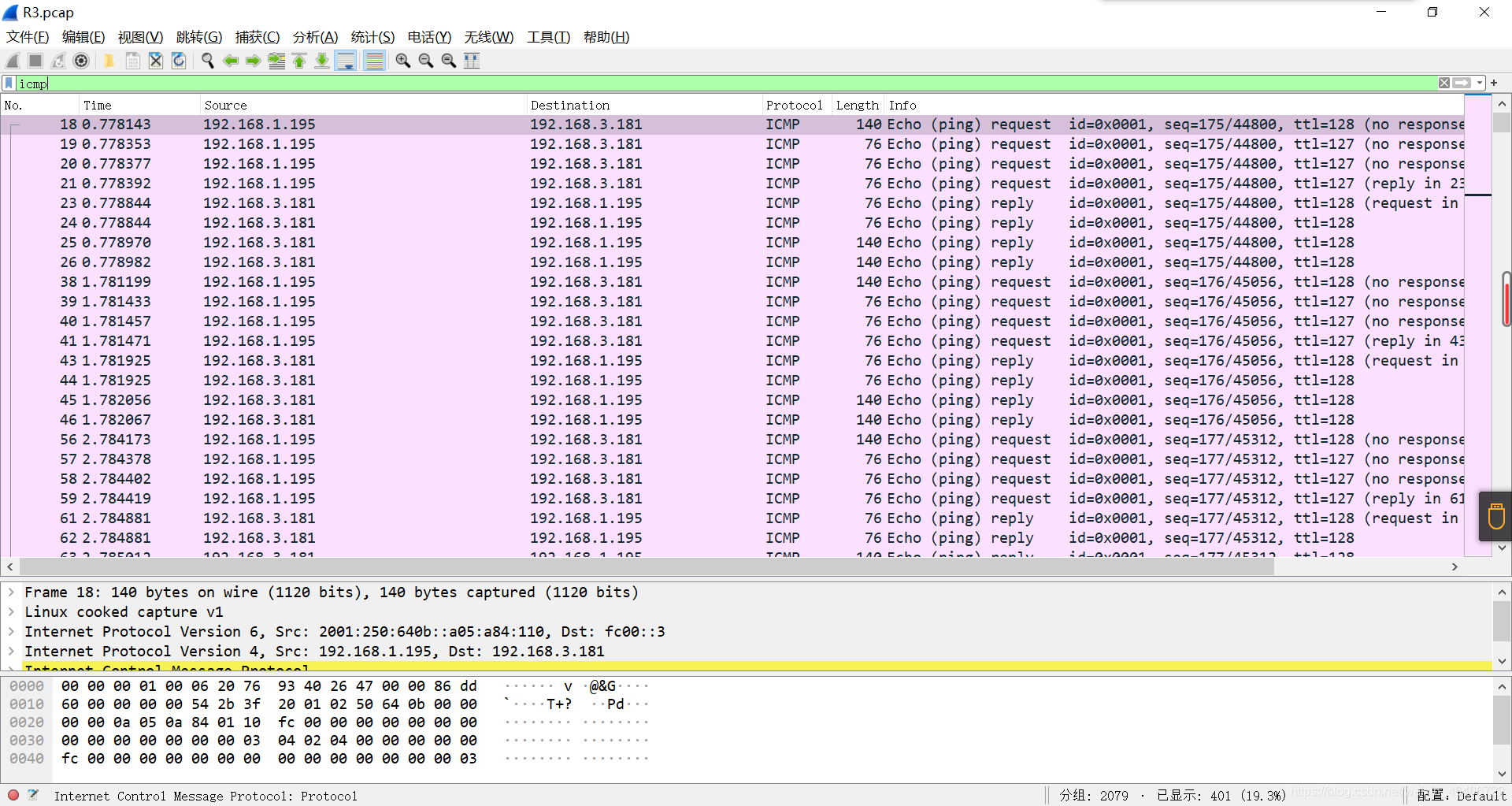
Task: Open capture options gear icon
Action: [81, 61]
